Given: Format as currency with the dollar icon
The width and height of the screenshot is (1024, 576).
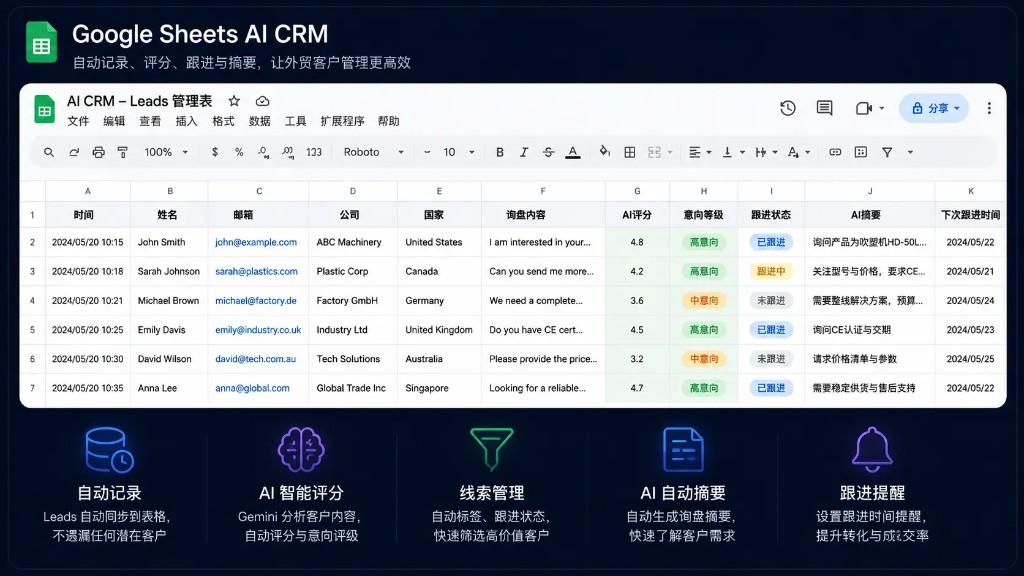Looking at the screenshot, I should [215, 152].
